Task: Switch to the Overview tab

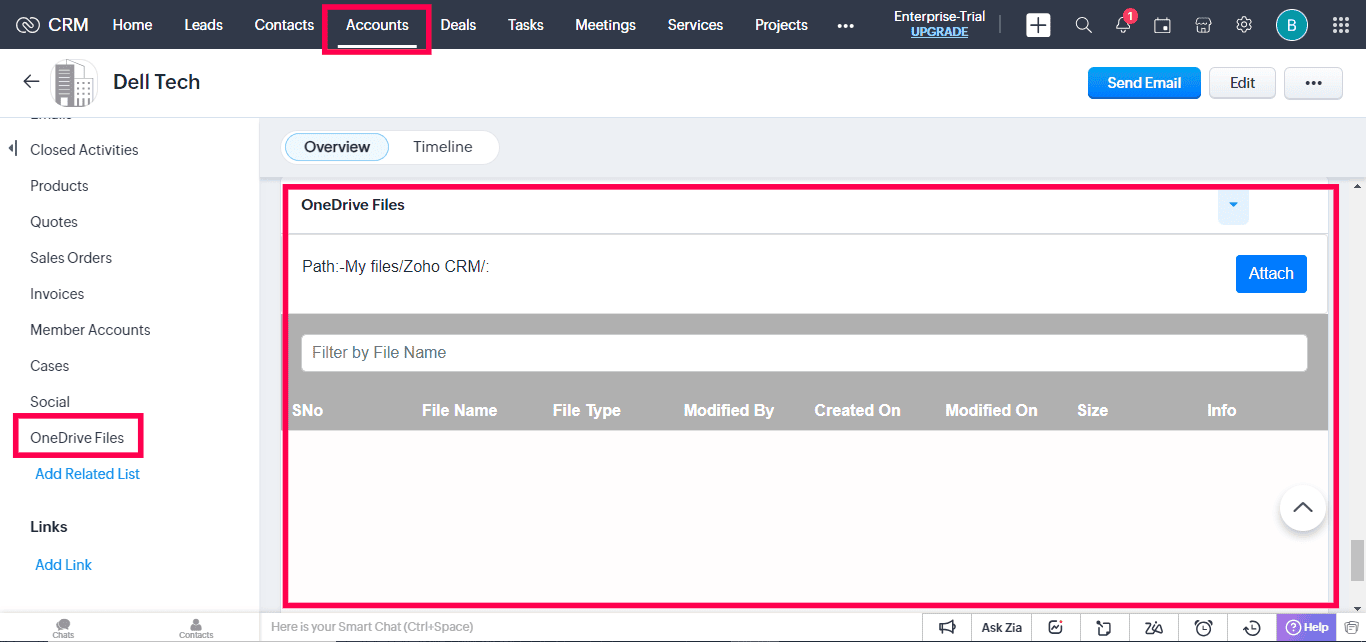Action: point(337,147)
